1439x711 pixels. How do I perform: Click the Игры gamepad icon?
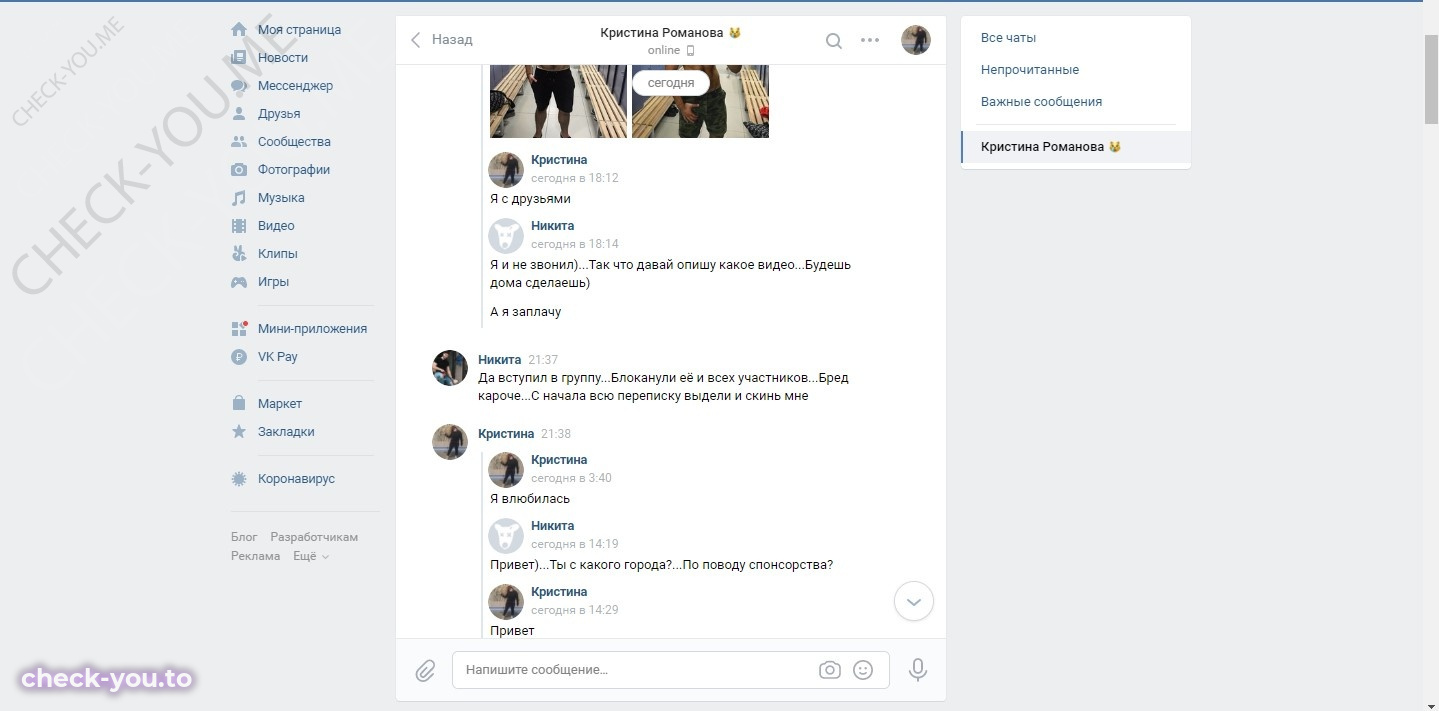[239, 282]
